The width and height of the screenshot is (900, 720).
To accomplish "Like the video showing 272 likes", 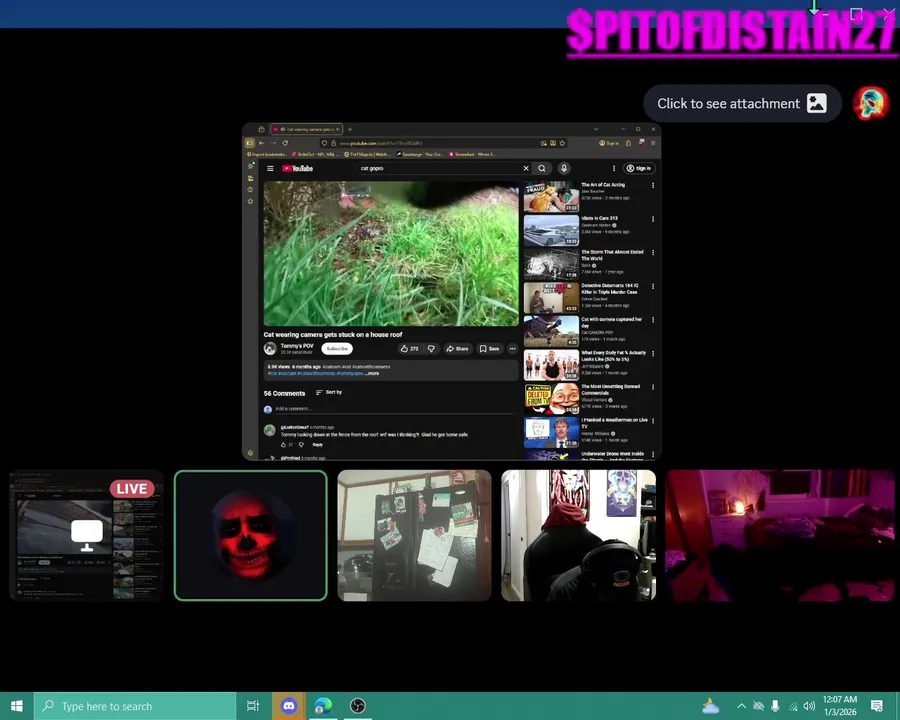I will coord(409,349).
